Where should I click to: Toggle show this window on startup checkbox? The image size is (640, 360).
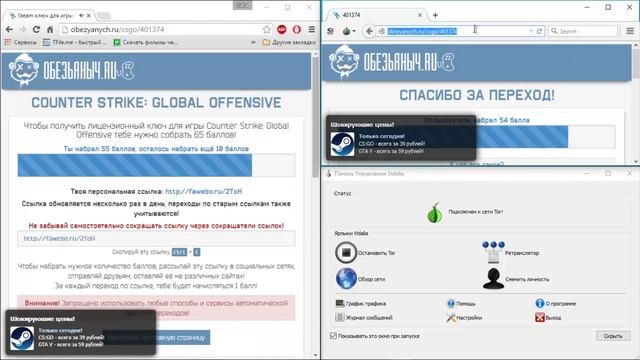click(x=333, y=336)
